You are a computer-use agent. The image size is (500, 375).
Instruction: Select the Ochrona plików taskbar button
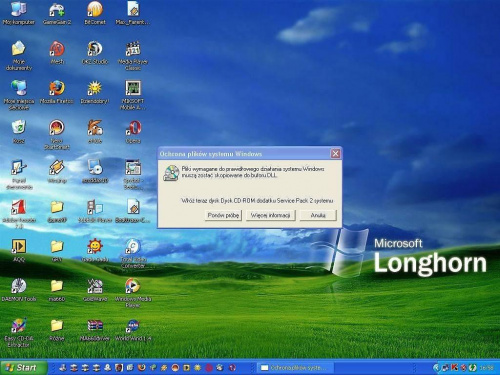294,368
